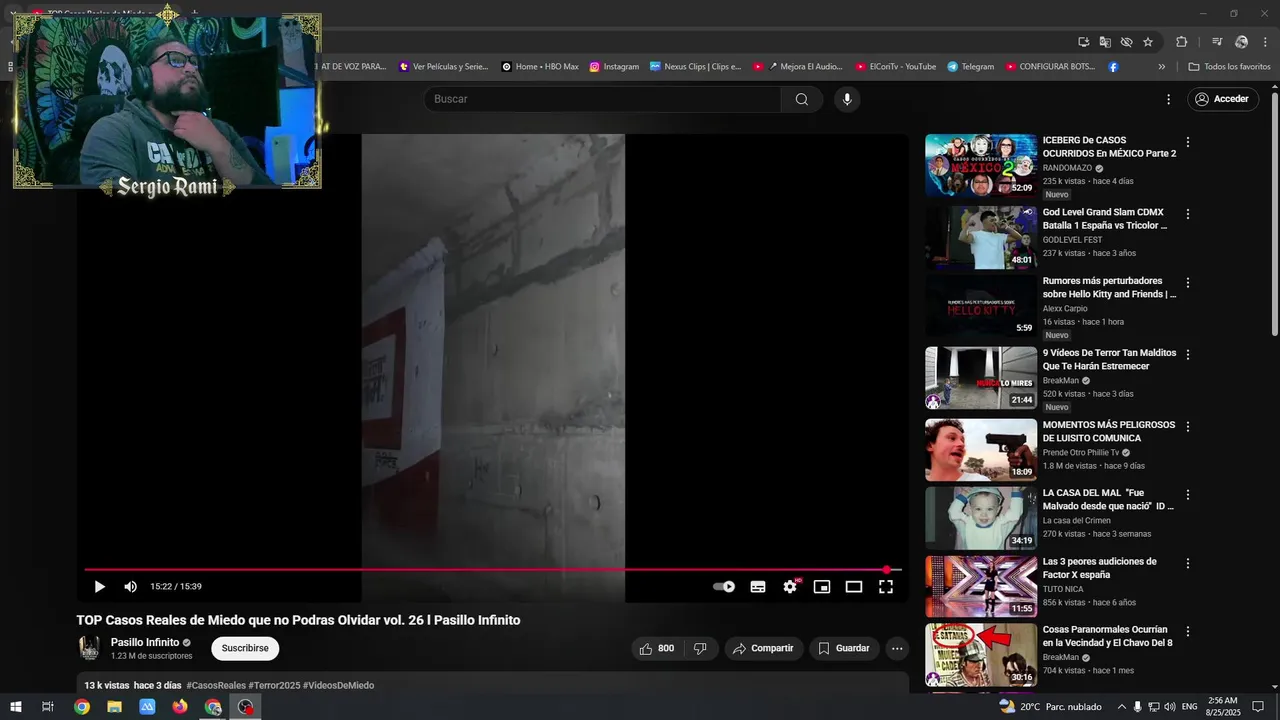Screen dimensions: 1280x720
Task: Switch to OBS Studio on taskbar
Action: pyautogui.click(x=246, y=707)
